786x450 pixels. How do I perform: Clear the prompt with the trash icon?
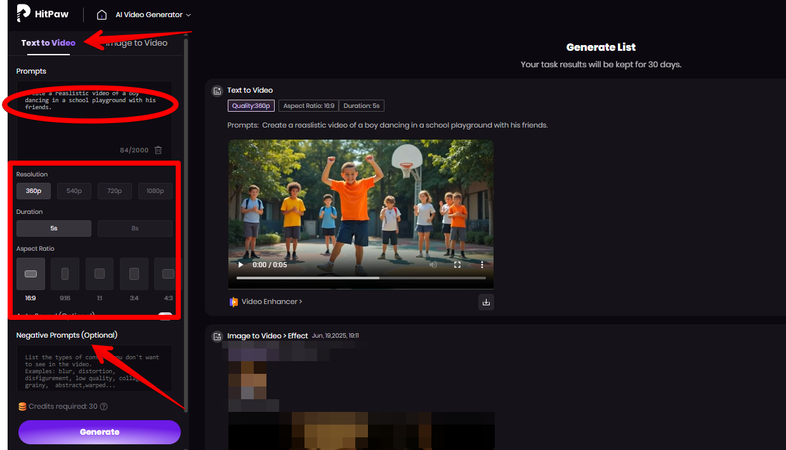(x=158, y=150)
